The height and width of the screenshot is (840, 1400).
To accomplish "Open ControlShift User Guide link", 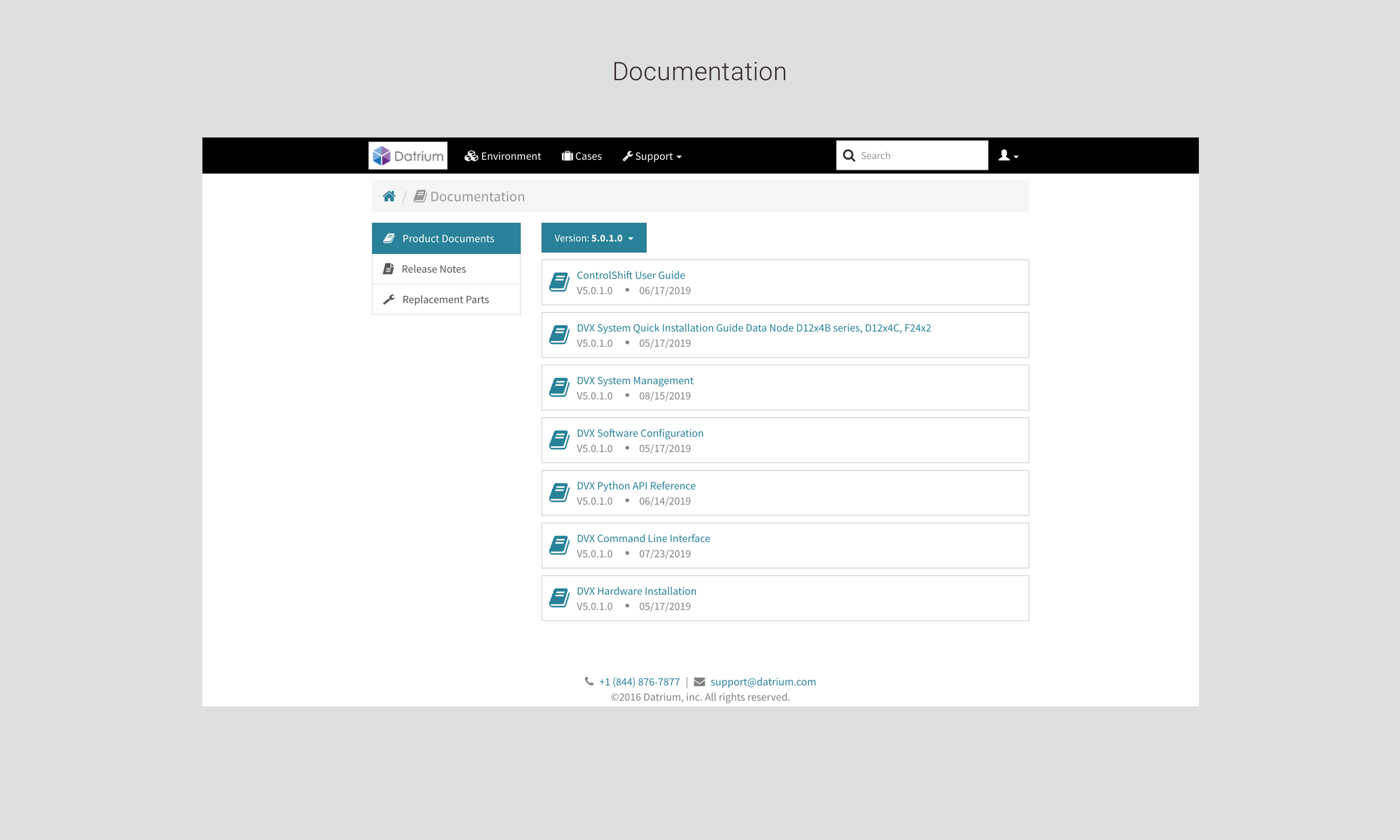I will coord(631,276).
